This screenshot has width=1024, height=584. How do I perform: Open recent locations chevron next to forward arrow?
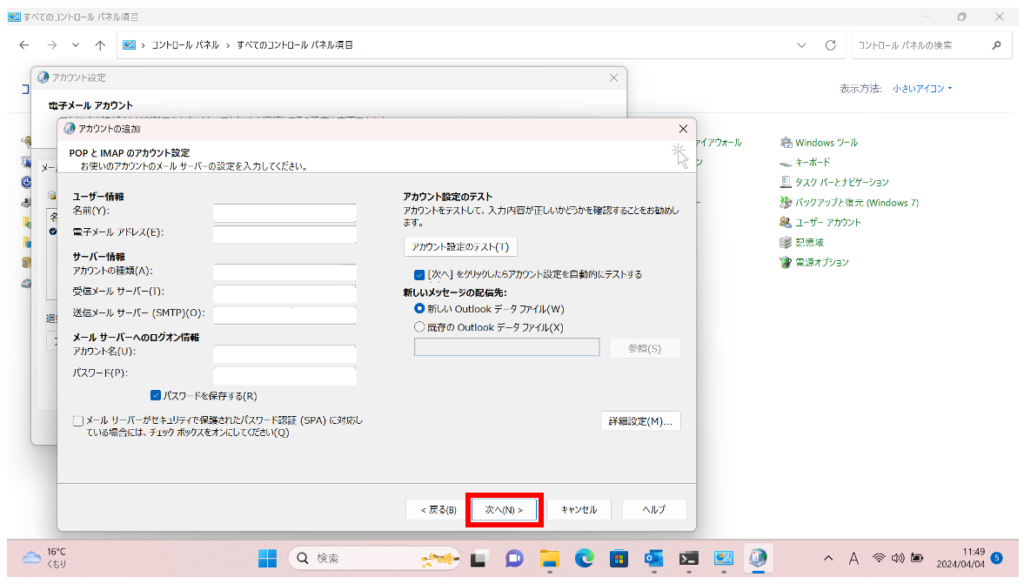(x=76, y=45)
